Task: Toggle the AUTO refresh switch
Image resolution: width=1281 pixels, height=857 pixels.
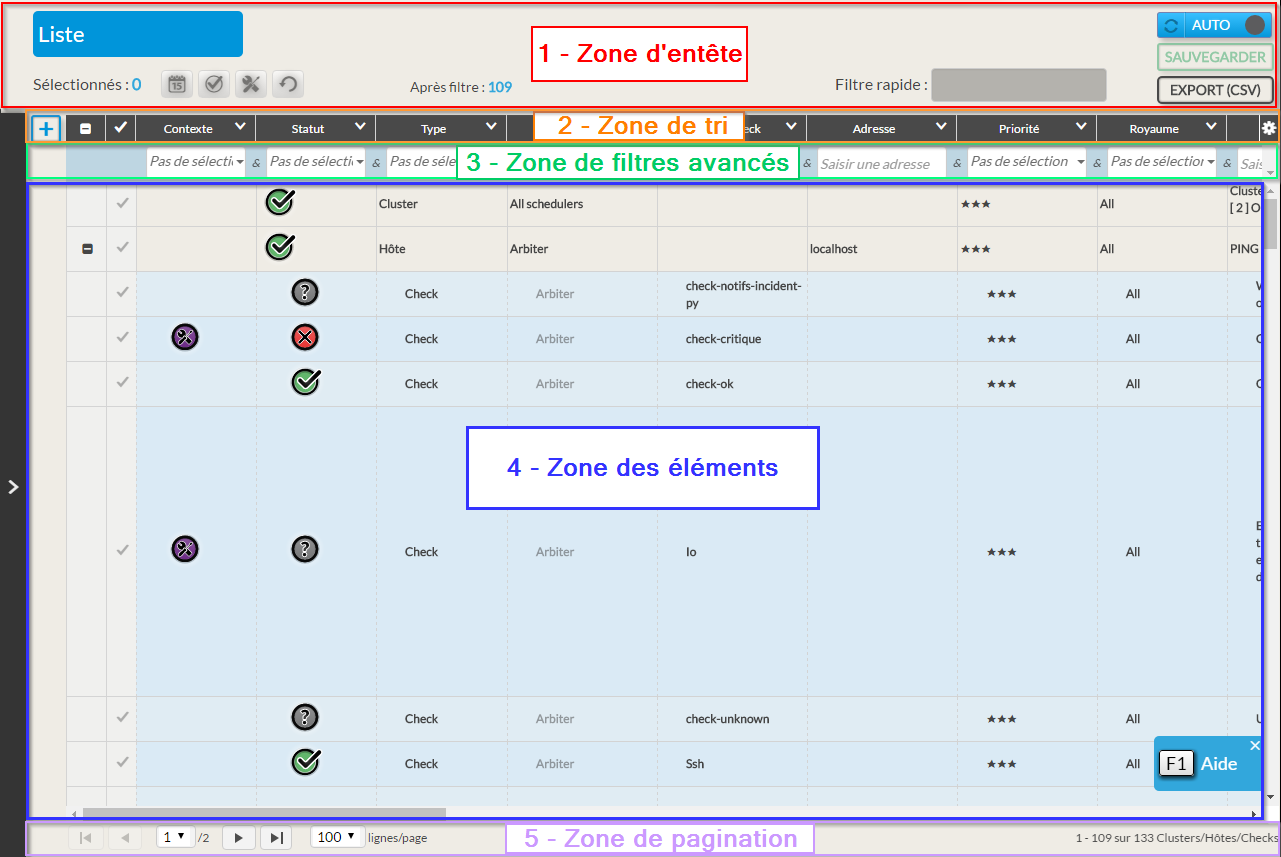Action: pos(1254,25)
